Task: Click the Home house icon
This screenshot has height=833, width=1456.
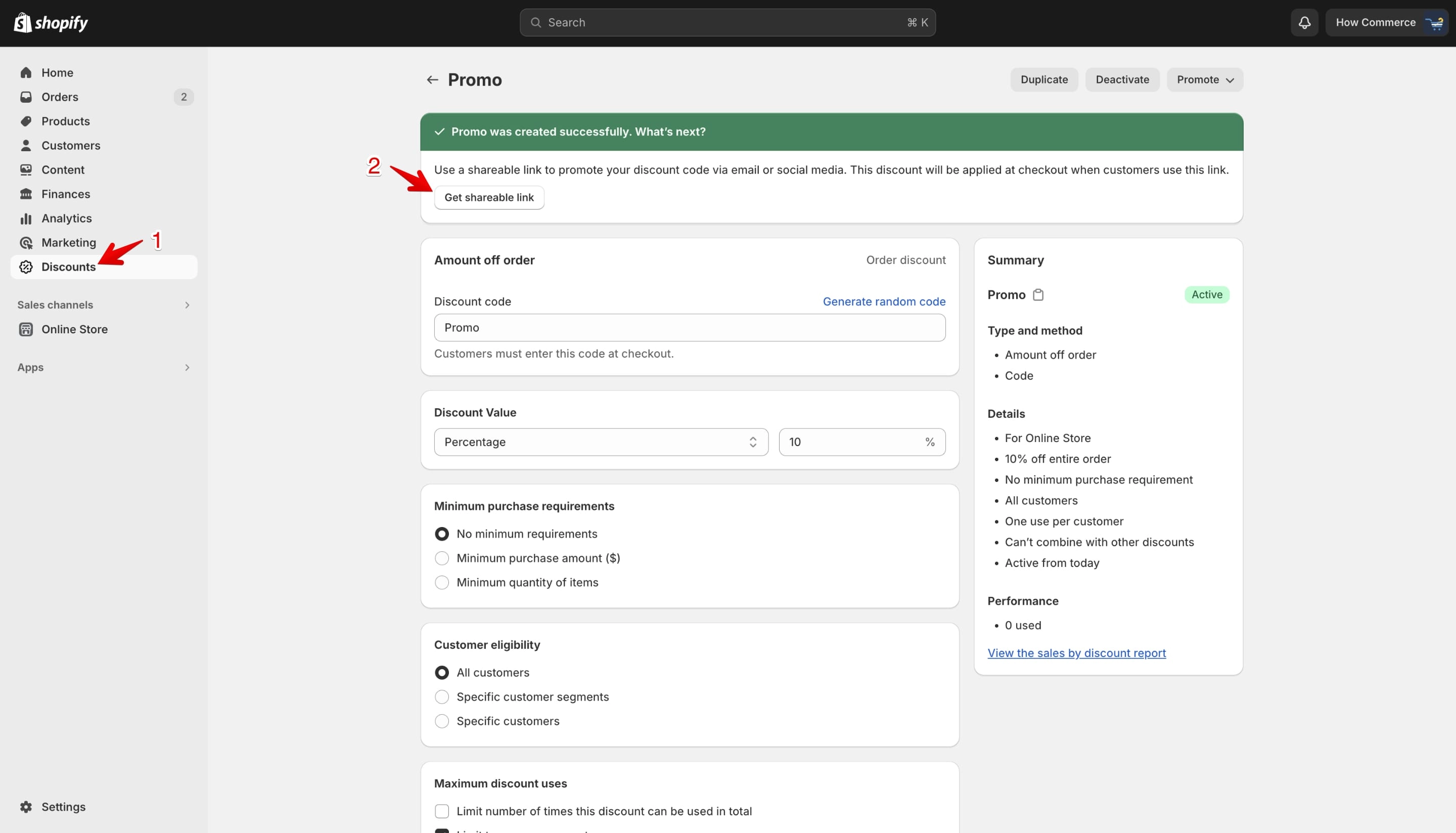Action: 26,73
